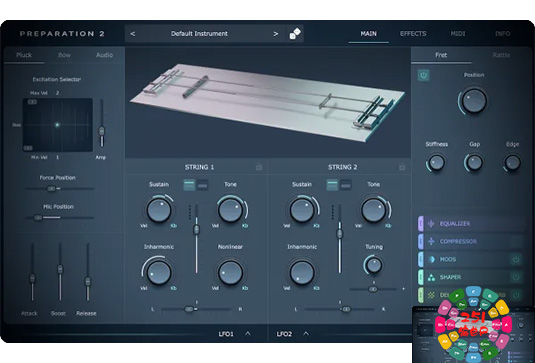The image size is (535, 363).
Task: Click the Compressor effect icon
Action: pos(431,241)
